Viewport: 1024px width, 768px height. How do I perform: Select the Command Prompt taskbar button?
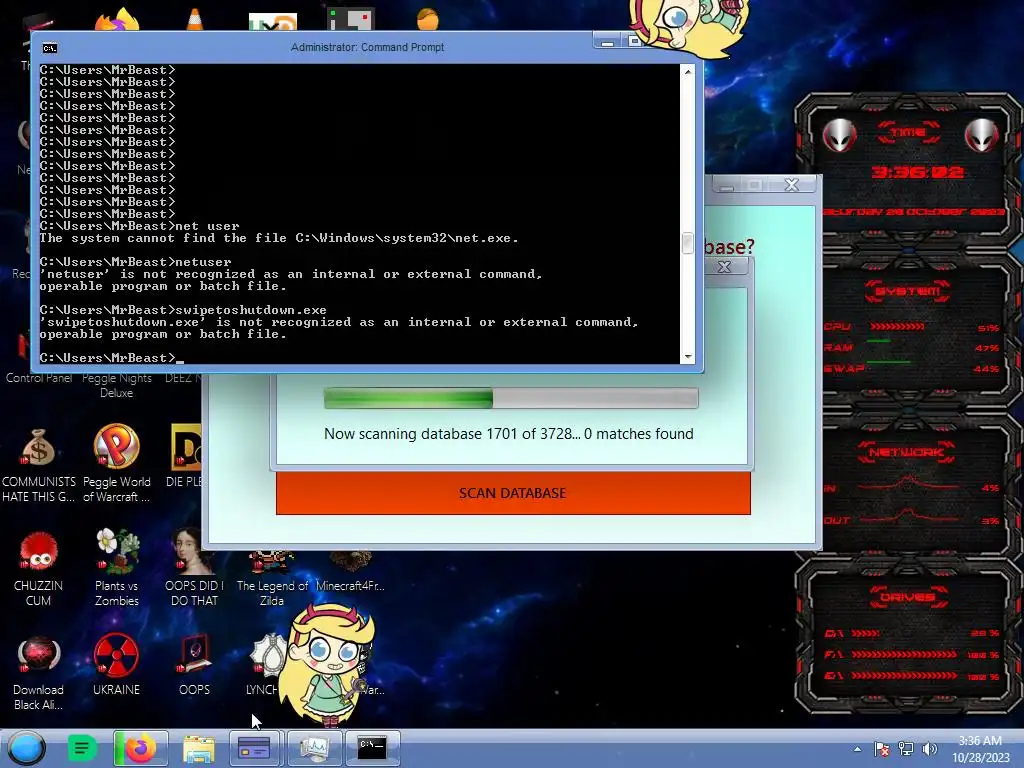point(372,748)
